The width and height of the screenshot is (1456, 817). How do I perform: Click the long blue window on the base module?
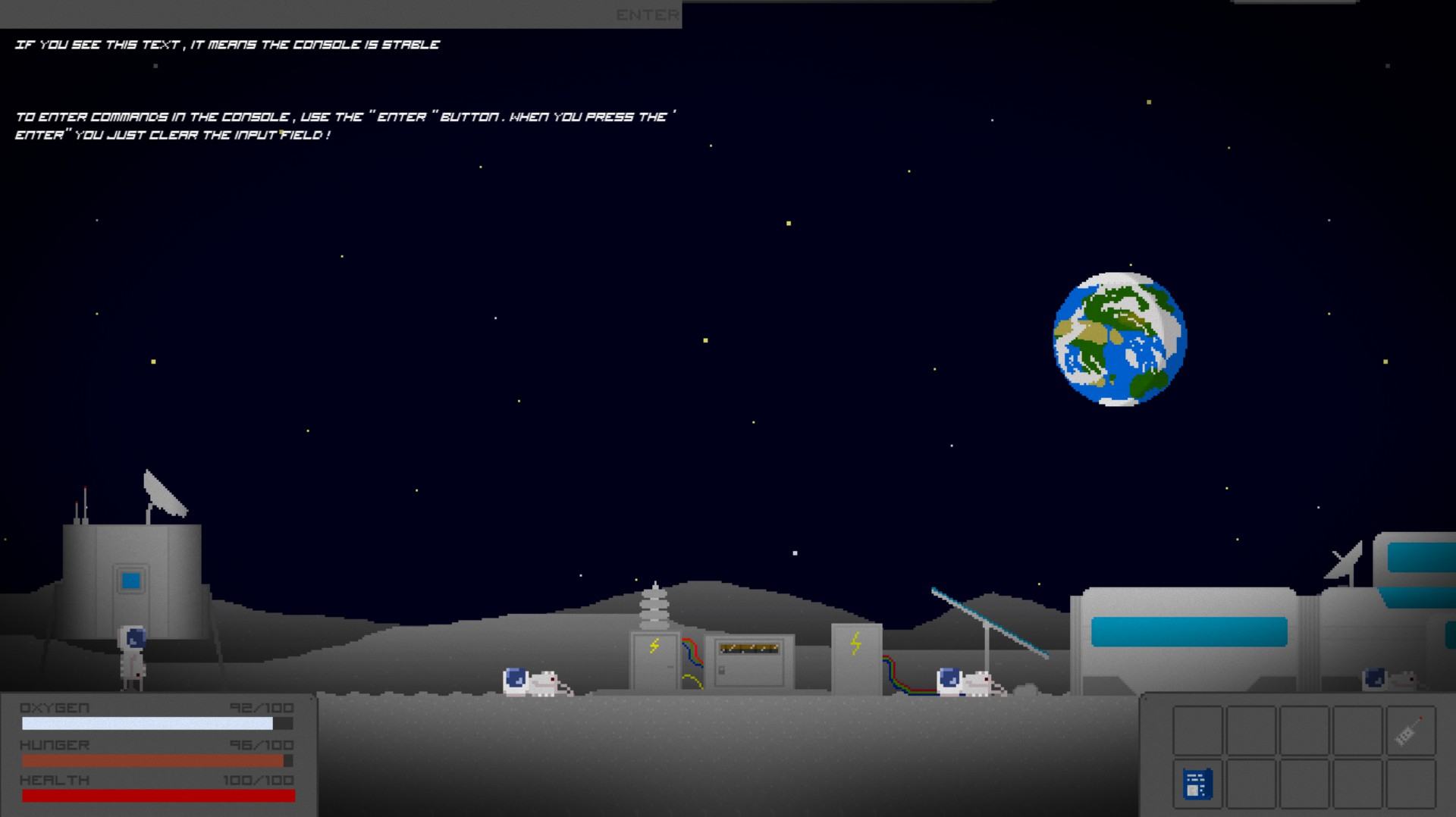point(1188,632)
